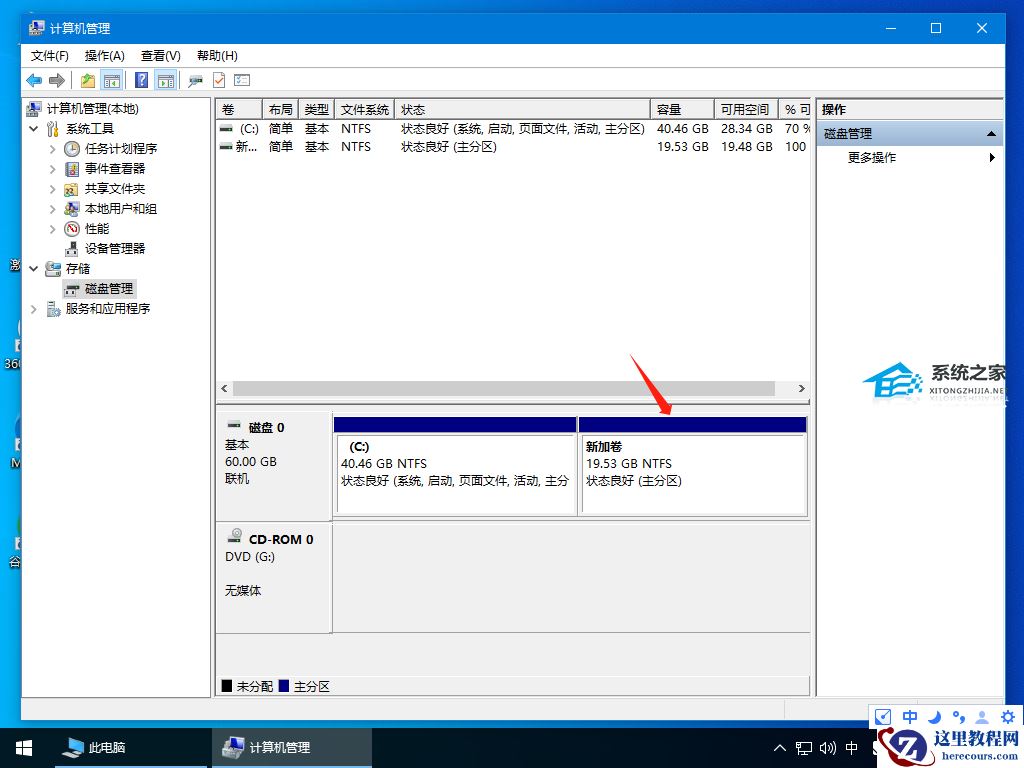Collapse the 磁盘管理 actions section arrow
Viewport: 1024px width, 768px height.
click(x=991, y=134)
